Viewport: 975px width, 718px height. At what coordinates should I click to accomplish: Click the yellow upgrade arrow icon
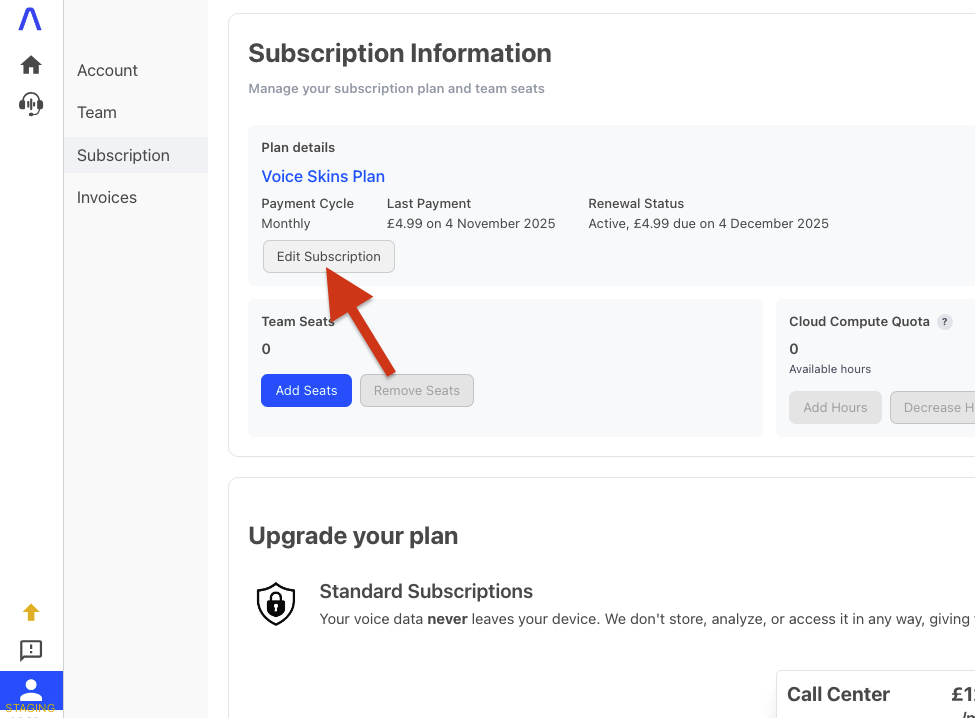pyautogui.click(x=30, y=611)
